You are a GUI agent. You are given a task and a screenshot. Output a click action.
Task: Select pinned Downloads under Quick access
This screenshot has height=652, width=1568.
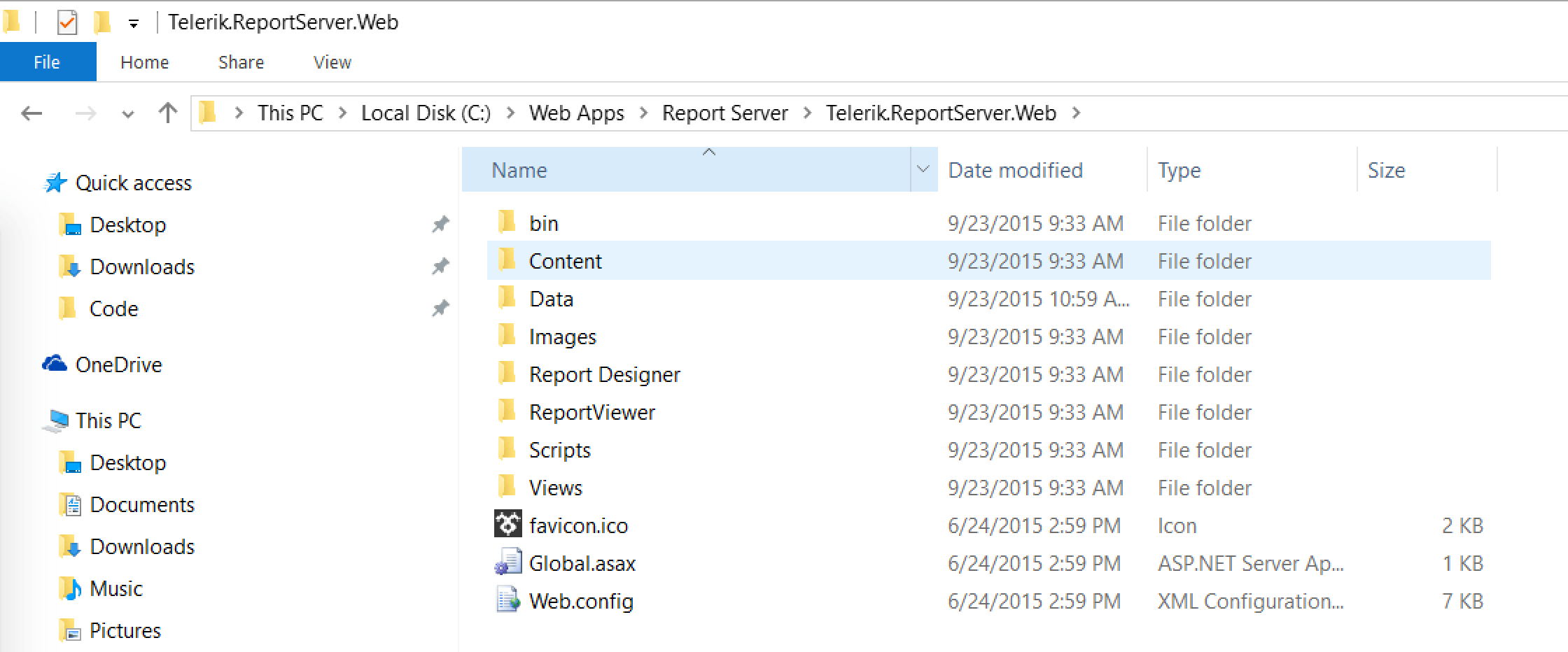tap(142, 267)
